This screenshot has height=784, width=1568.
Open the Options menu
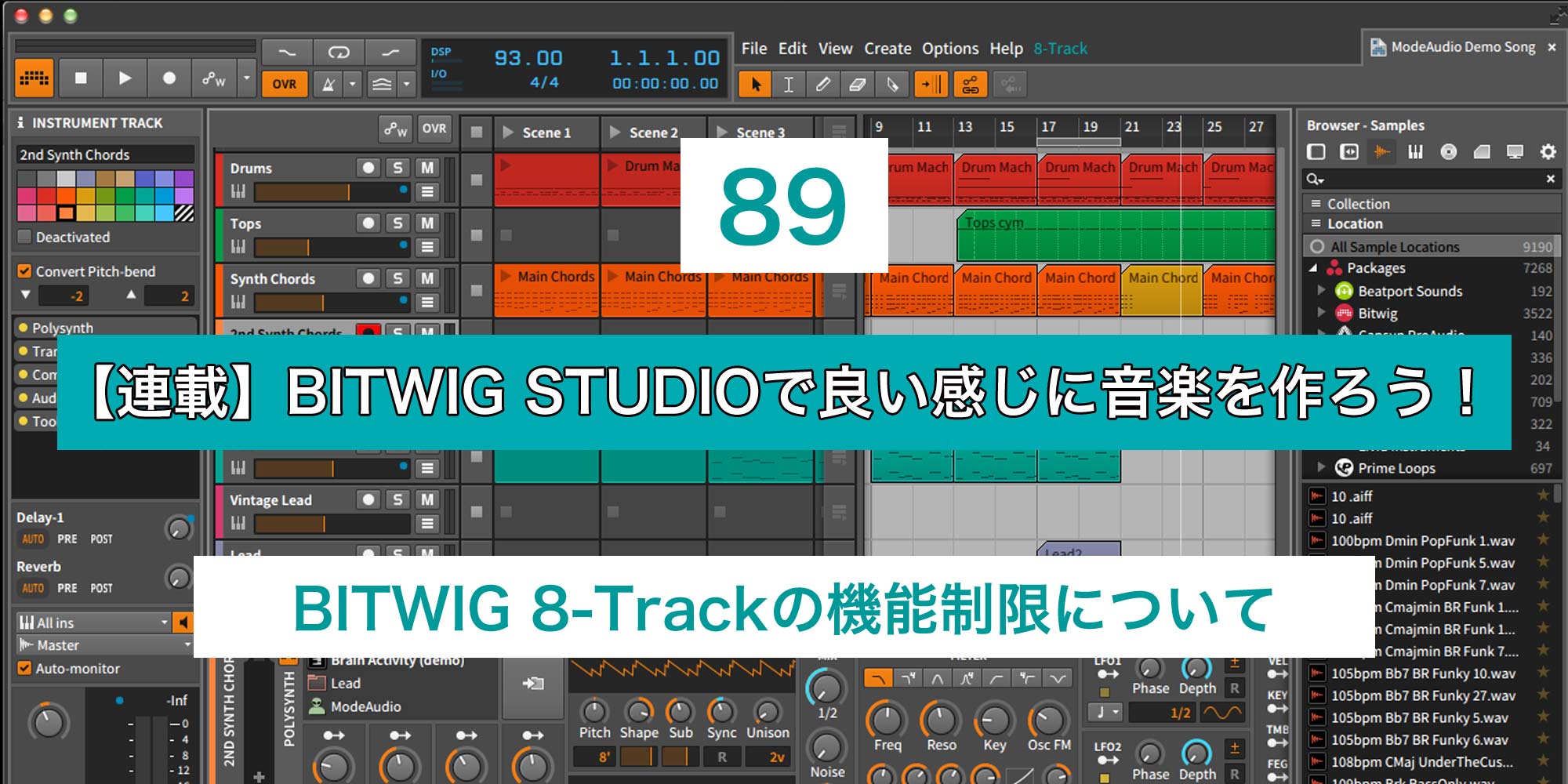(950, 49)
